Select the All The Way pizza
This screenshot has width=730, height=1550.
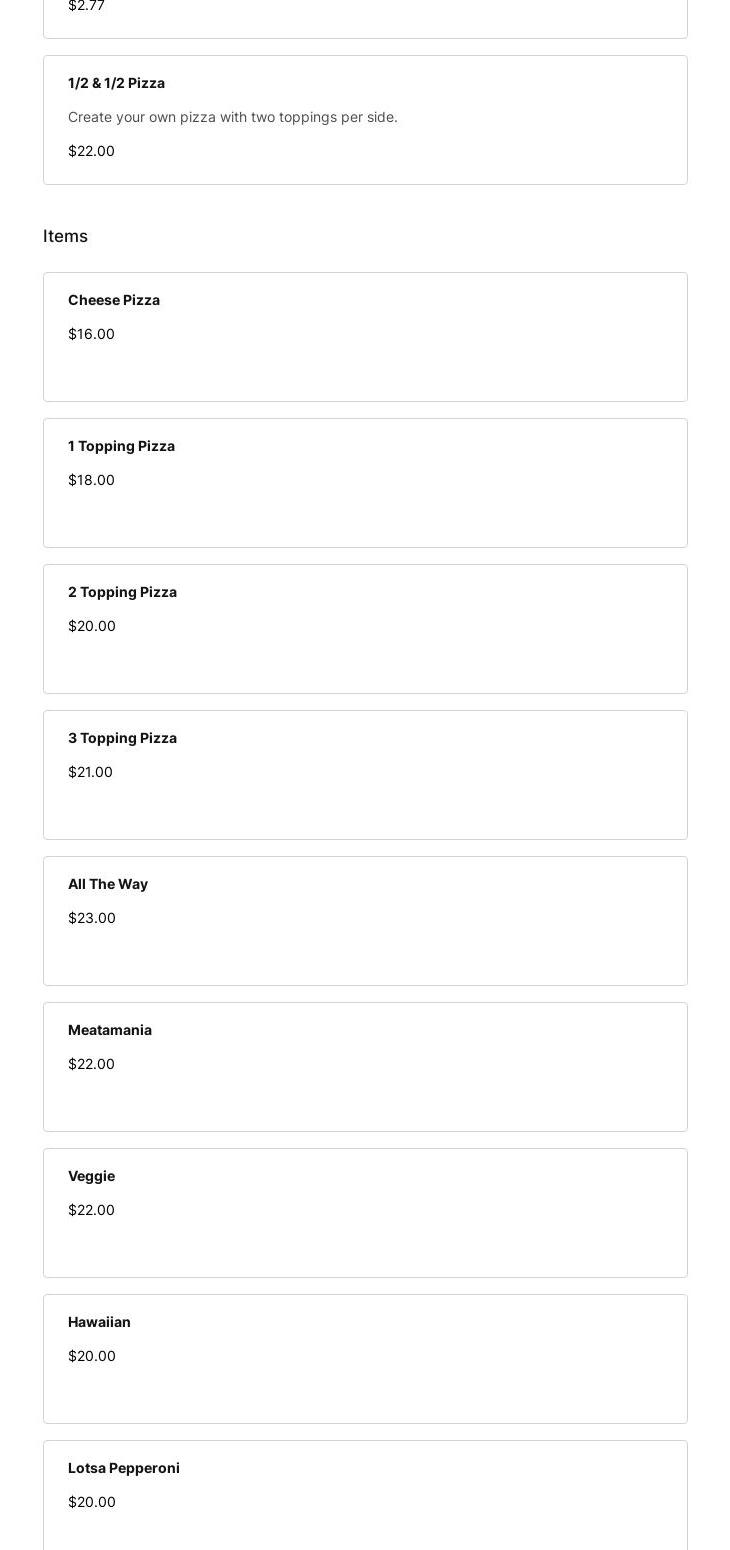pyautogui.click(x=365, y=921)
